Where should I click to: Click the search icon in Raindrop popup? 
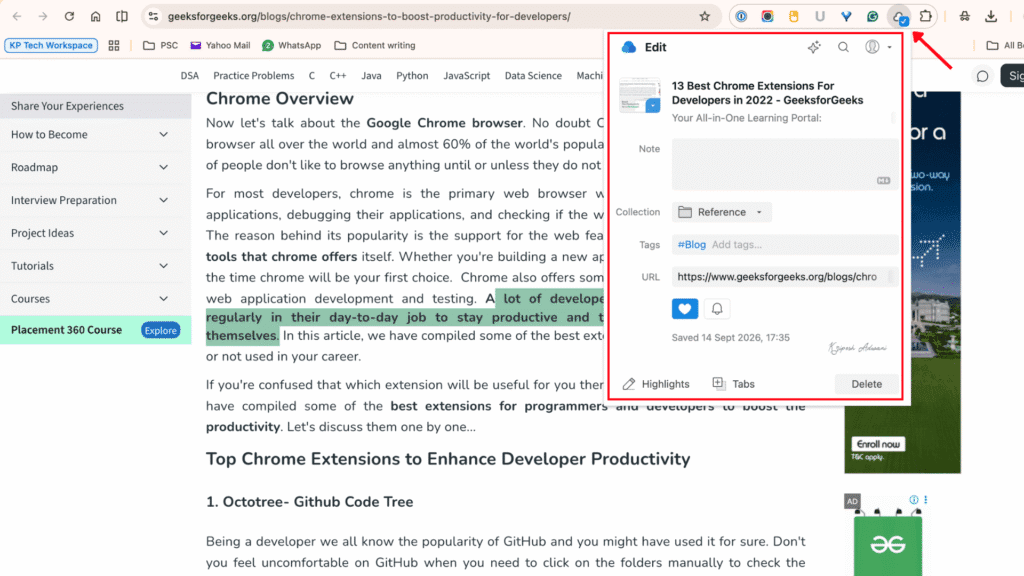click(843, 47)
